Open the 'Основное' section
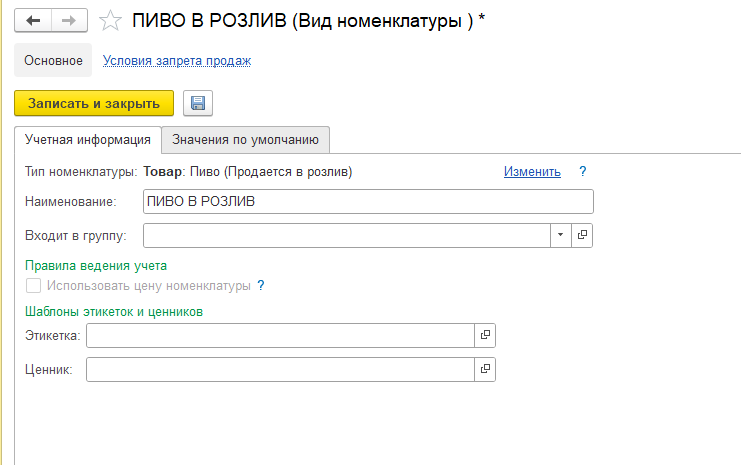741x465 pixels. pyautogui.click(x=53, y=60)
